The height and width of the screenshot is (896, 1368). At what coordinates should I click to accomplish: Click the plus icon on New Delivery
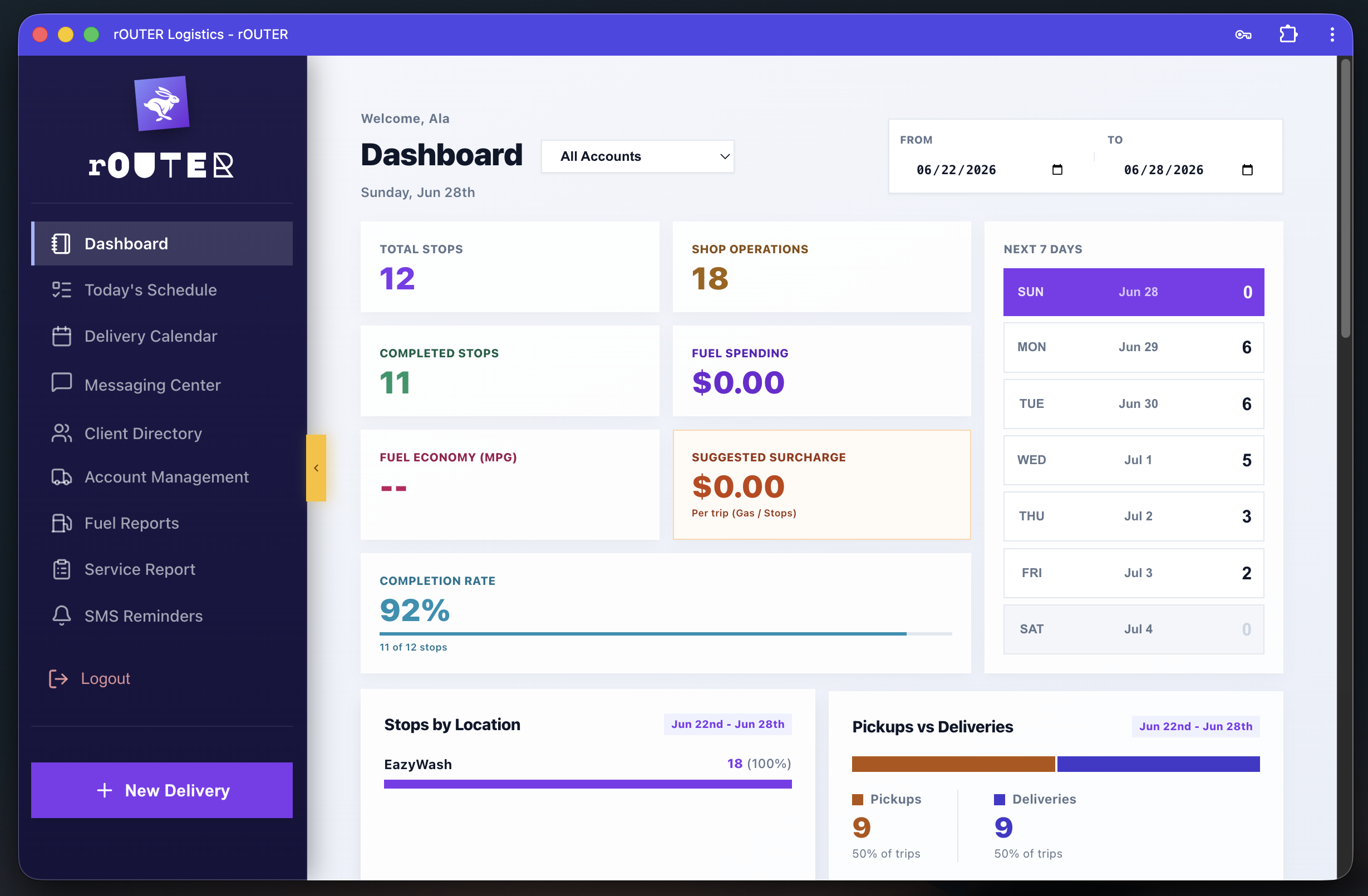point(104,790)
